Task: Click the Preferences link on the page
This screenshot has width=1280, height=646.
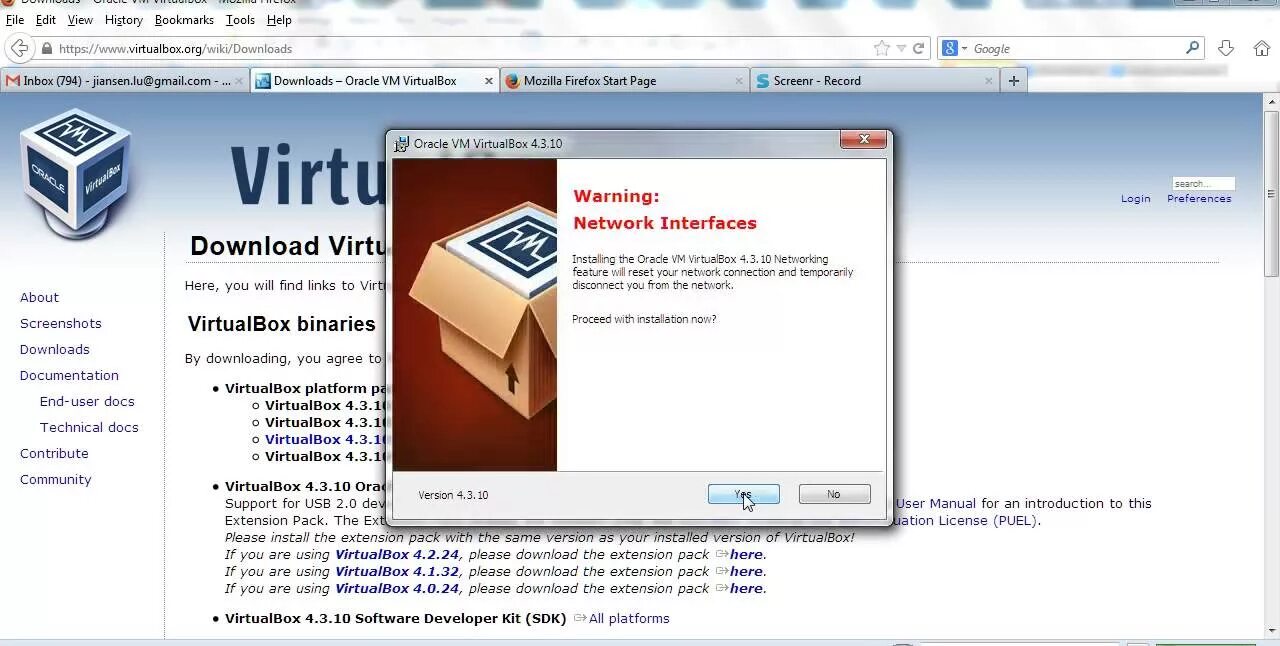Action: (1199, 198)
